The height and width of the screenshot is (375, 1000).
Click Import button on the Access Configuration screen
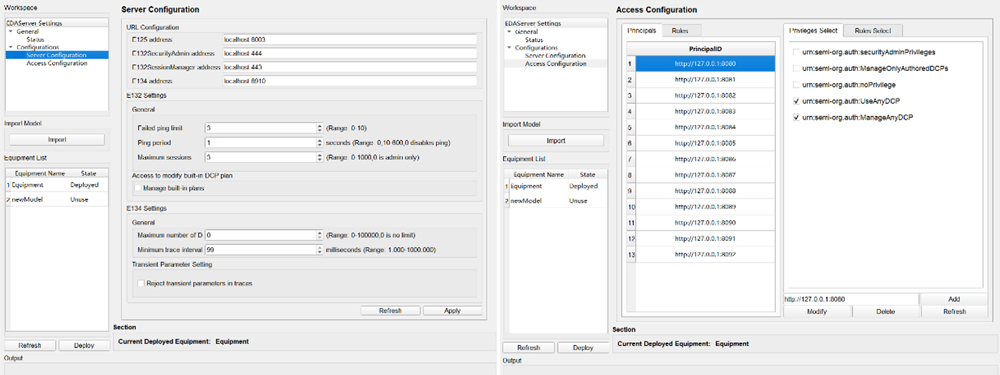pos(556,140)
